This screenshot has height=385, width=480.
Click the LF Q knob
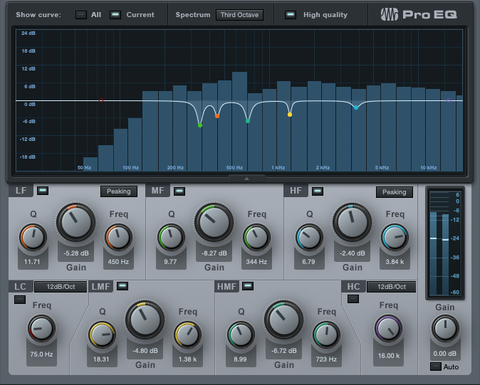coord(33,237)
